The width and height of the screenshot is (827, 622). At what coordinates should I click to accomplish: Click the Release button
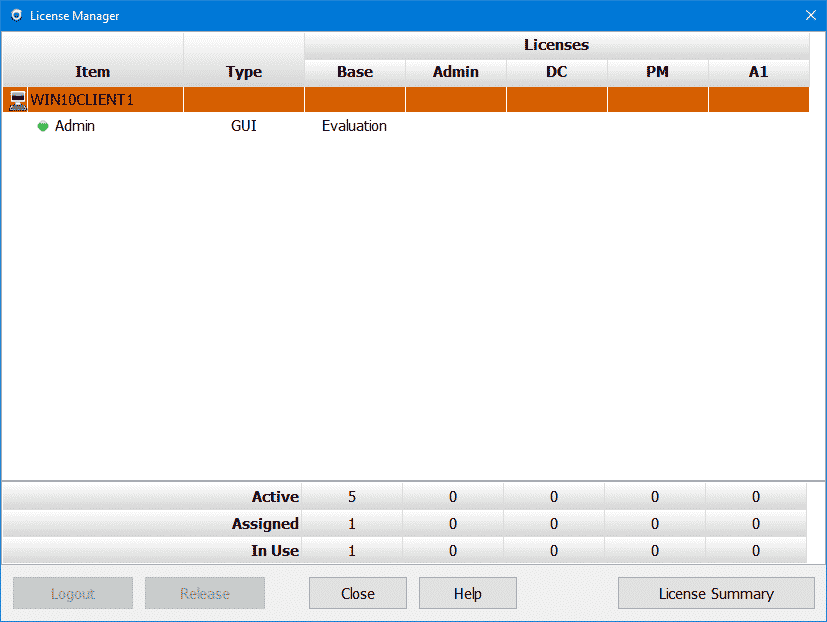(205, 593)
